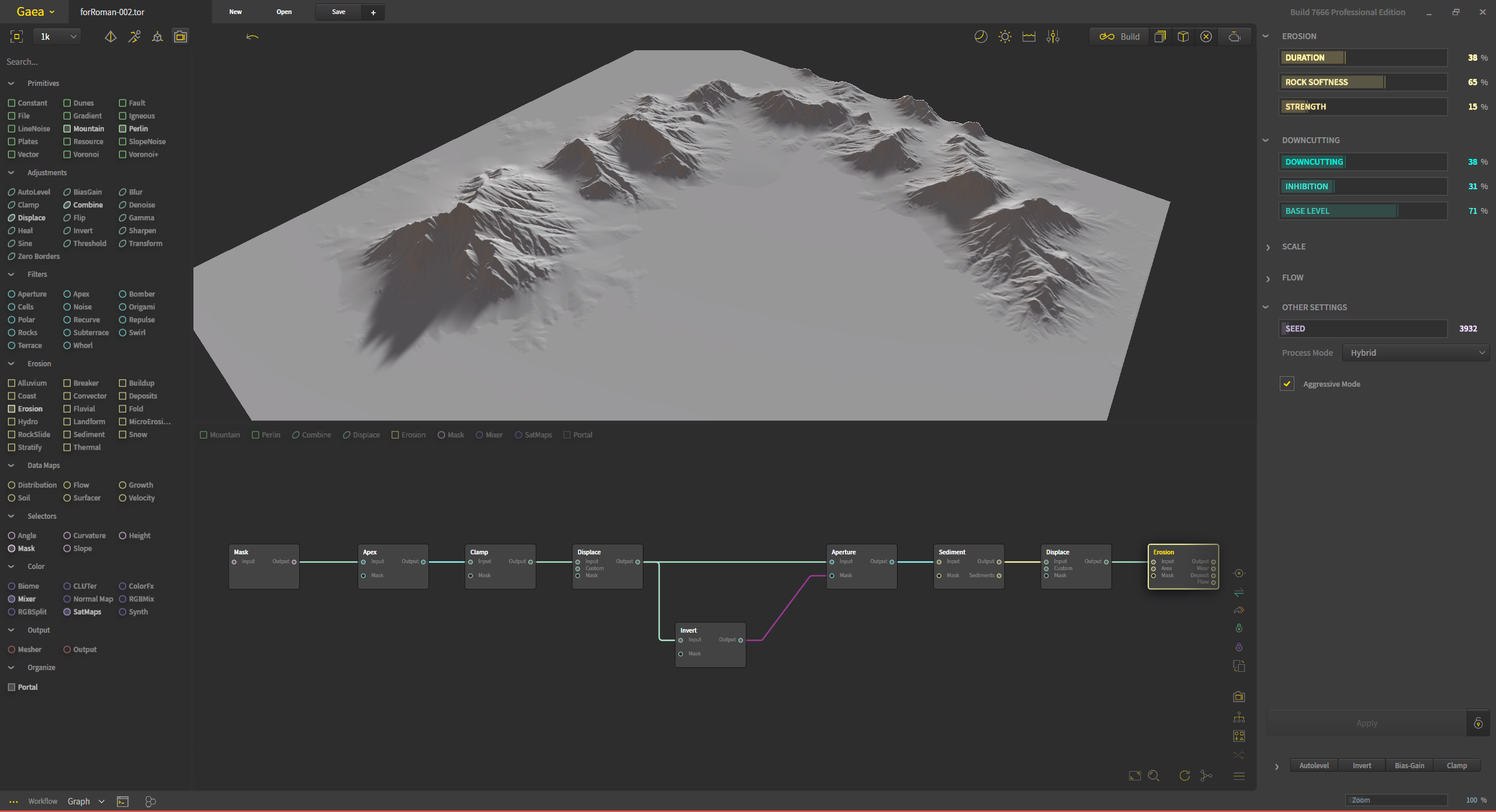Enable the Aggressive Mode checkbox
The height and width of the screenshot is (812, 1496).
pyautogui.click(x=1287, y=384)
